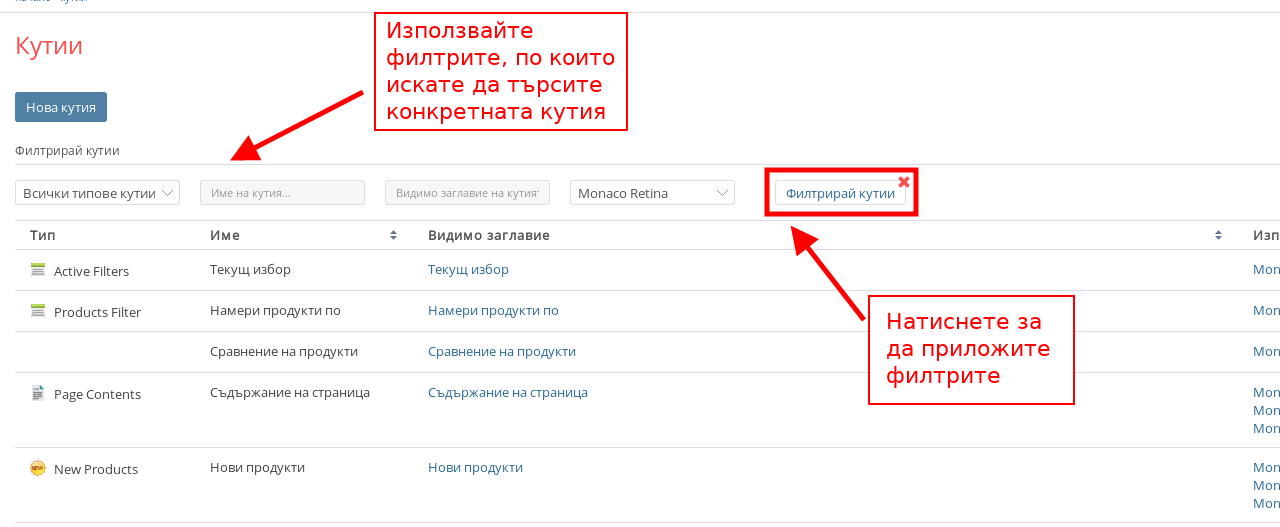The width and height of the screenshot is (1280, 527).
Task: Click the Products Filter box type icon
Action: [x=38, y=311]
